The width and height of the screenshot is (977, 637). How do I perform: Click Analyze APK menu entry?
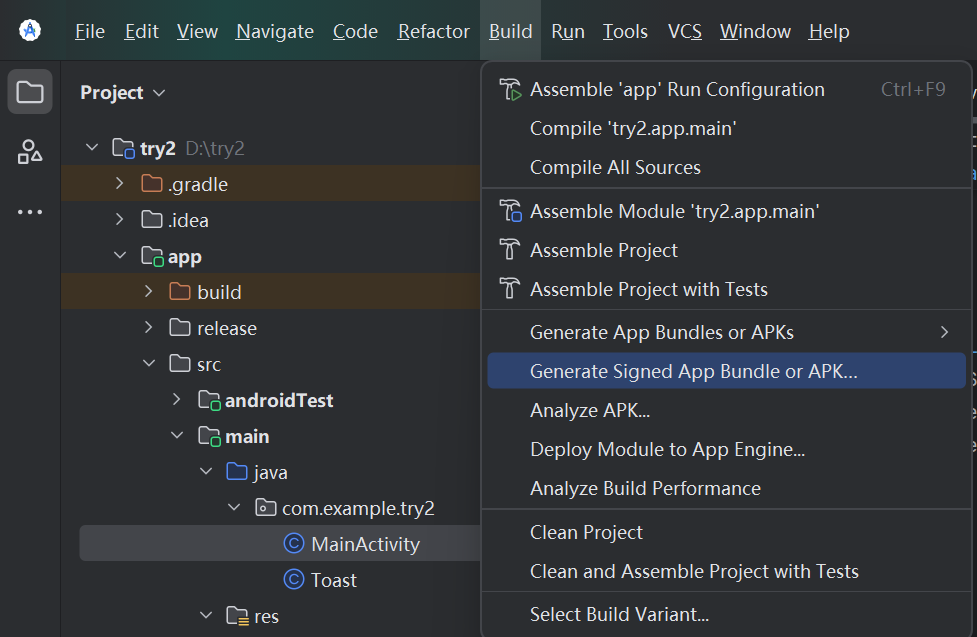tap(590, 410)
